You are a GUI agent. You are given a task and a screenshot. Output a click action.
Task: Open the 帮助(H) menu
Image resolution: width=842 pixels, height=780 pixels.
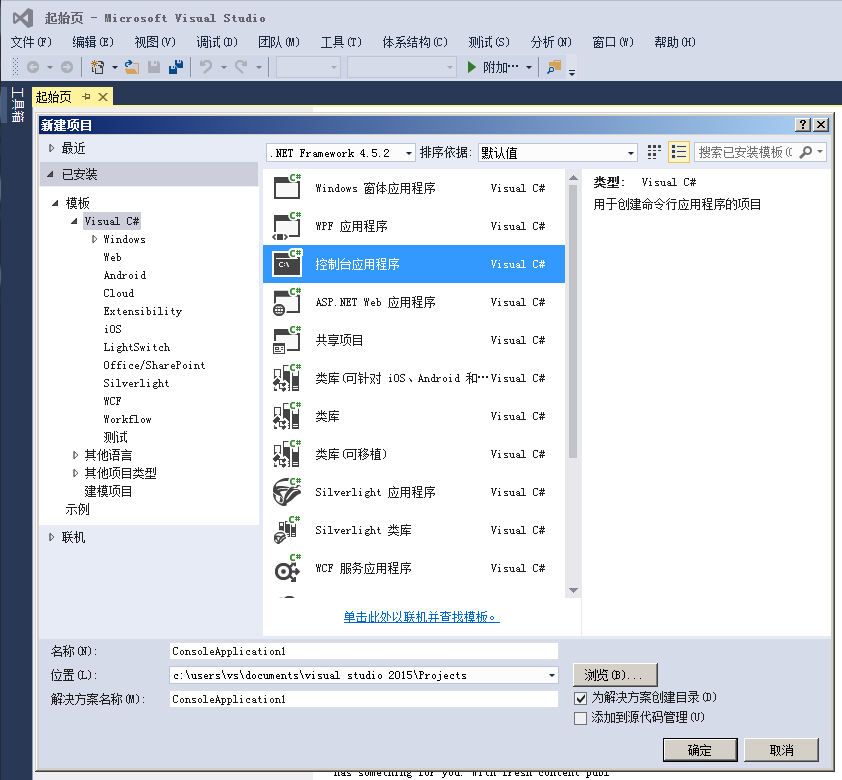675,42
